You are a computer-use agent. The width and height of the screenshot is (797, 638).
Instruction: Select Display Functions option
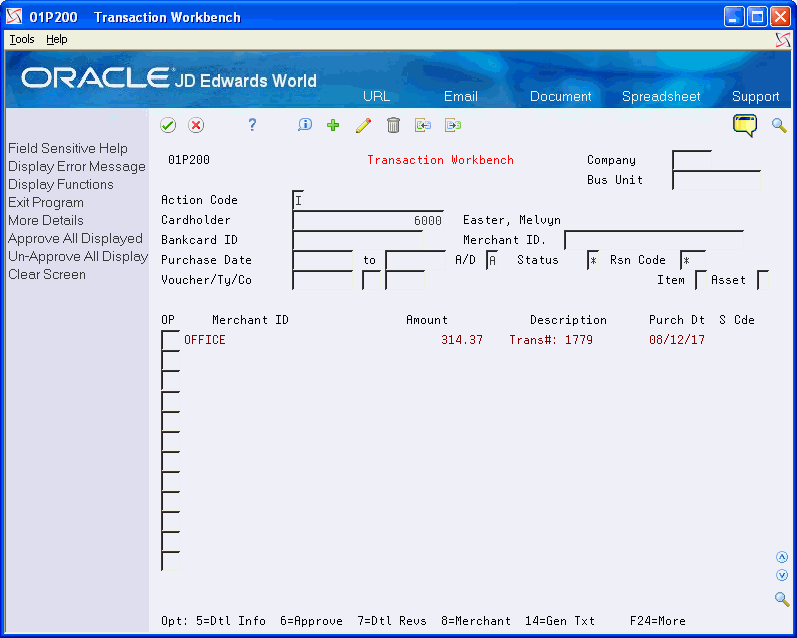[x=60, y=185]
